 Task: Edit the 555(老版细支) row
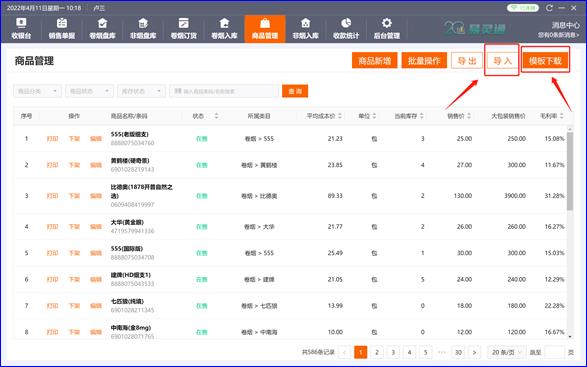pyautogui.click(x=96, y=139)
